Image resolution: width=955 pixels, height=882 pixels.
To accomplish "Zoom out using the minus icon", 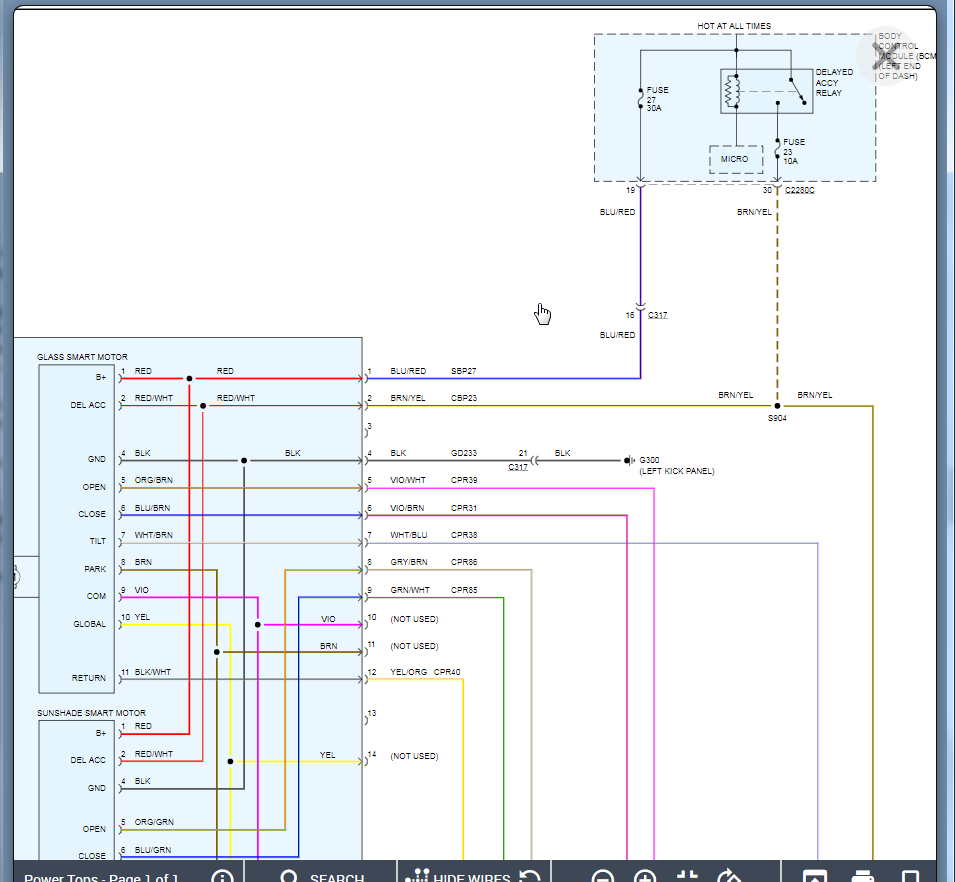I will pyautogui.click(x=601, y=878).
